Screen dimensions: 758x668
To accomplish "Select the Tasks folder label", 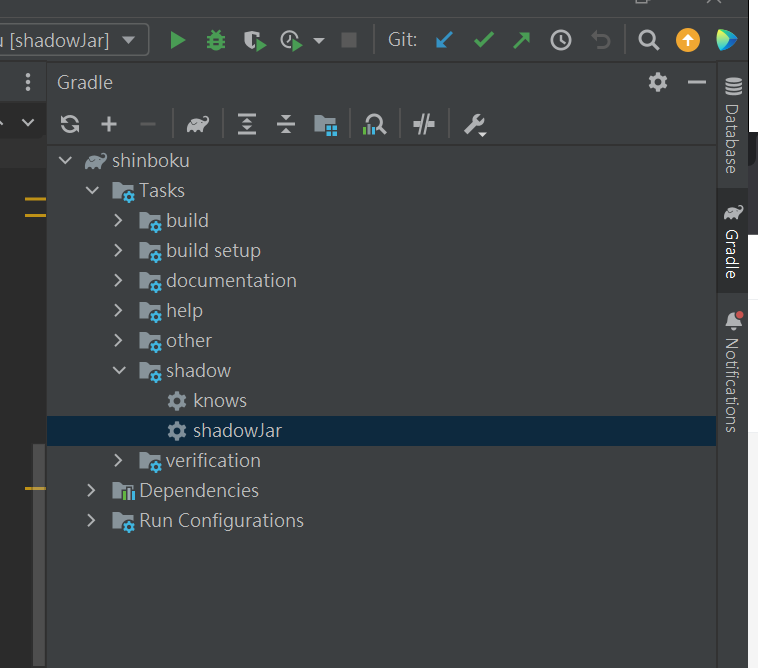I will coord(162,190).
